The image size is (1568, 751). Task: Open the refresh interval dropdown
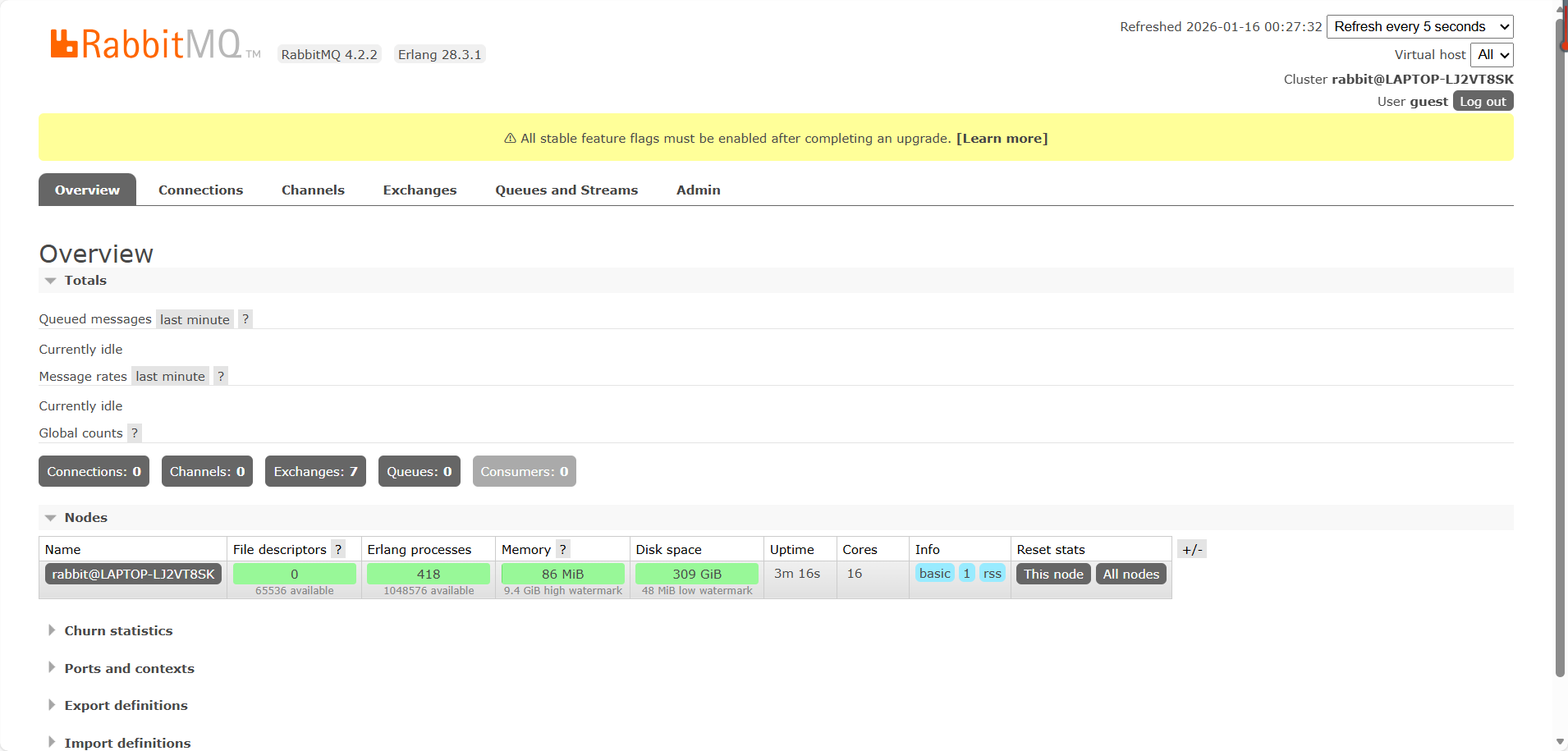pyautogui.click(x=1420, y=26)
